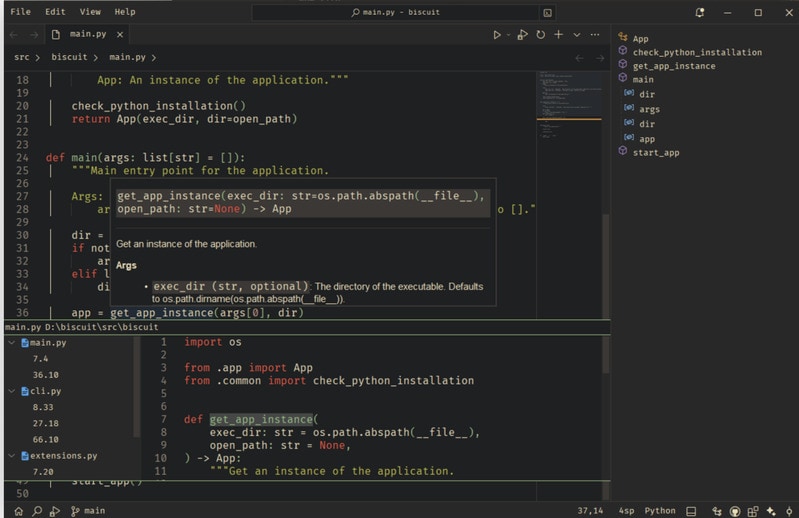Click the Python language mode in status bar
Viewport: 799px width, 518px height.
click(x=659, y=511)
